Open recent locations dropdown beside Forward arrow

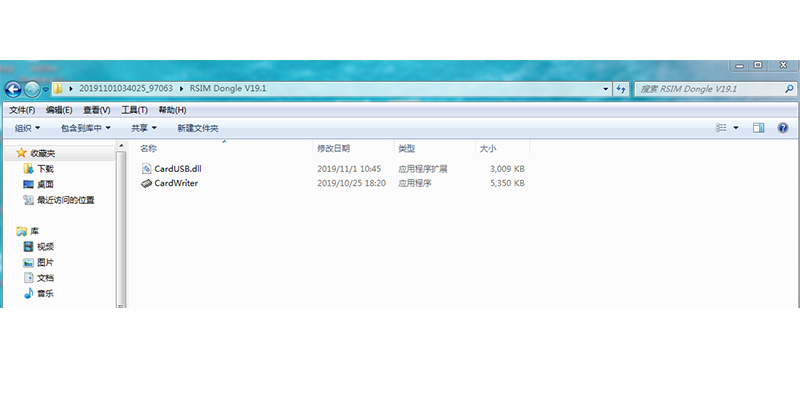click(45, 89)
